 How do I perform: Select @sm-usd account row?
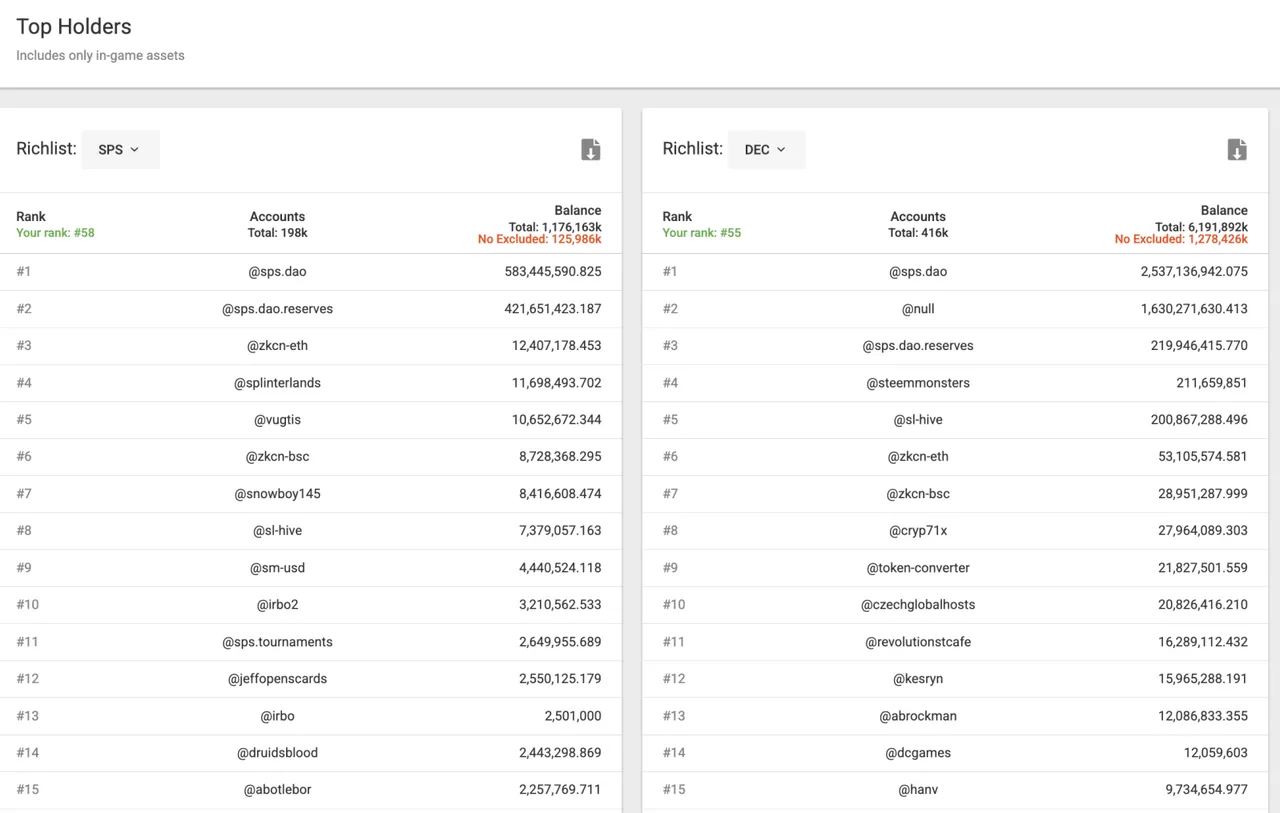coord(310,568)
